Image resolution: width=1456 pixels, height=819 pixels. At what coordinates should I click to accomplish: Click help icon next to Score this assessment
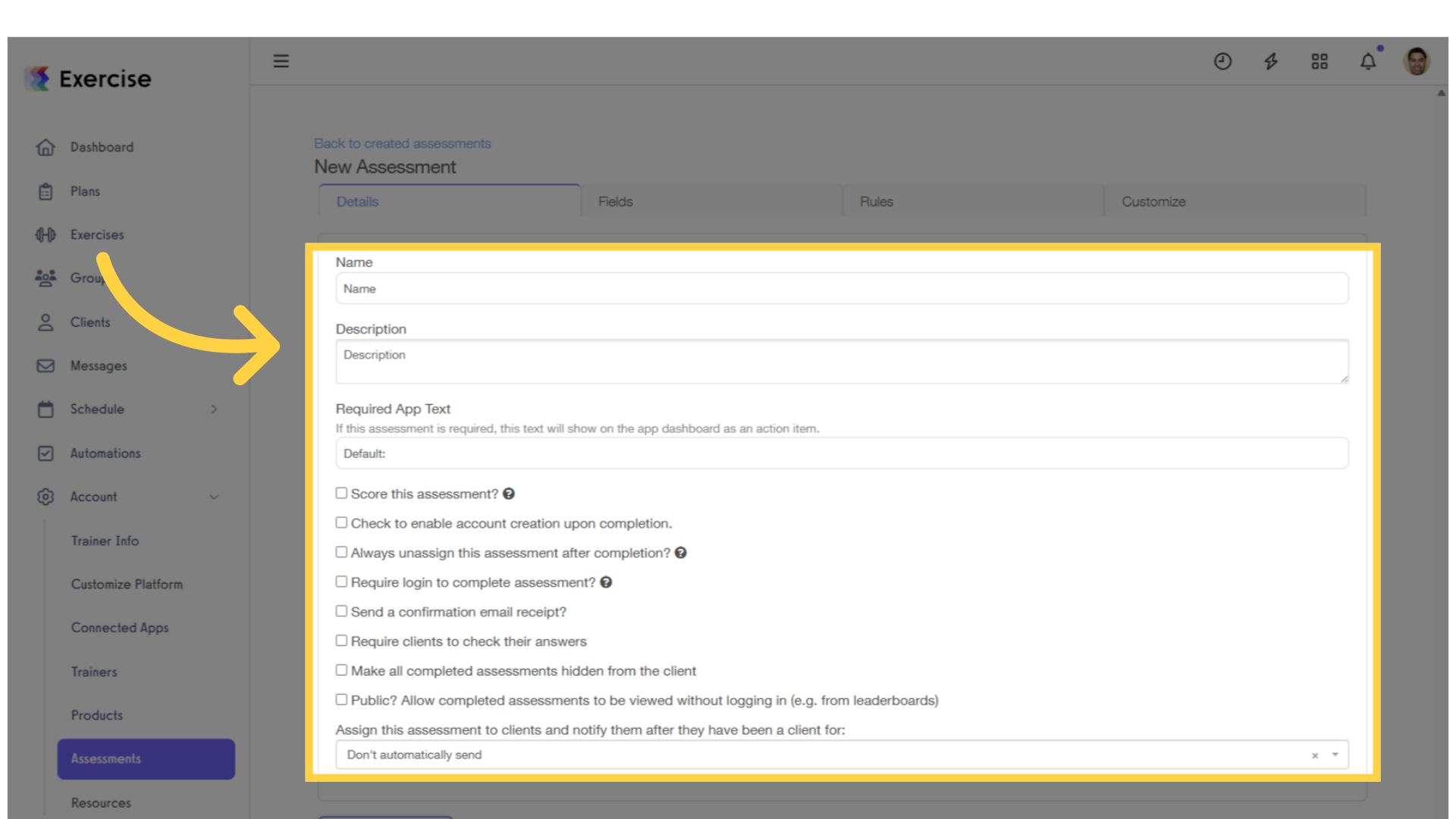tap(509, 494)
